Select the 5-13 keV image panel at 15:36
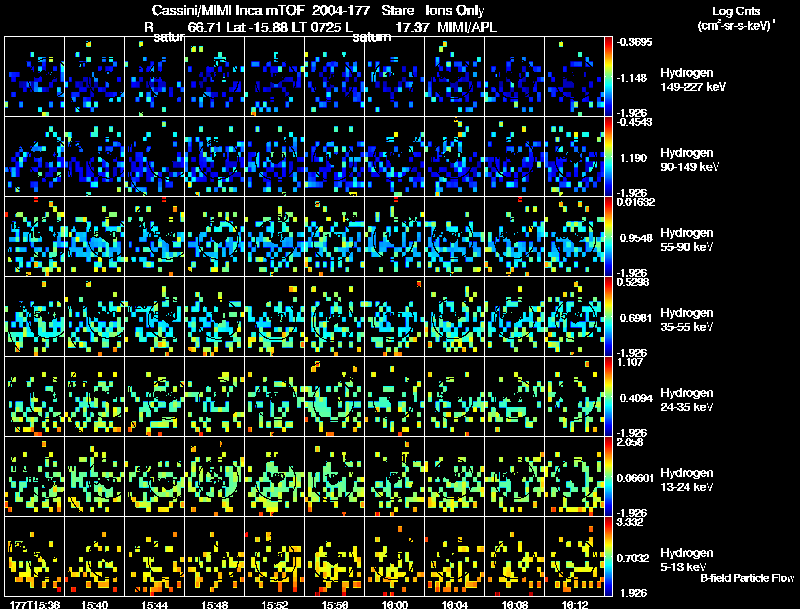This screenshot has width=800, height=609. coord(34,557)
